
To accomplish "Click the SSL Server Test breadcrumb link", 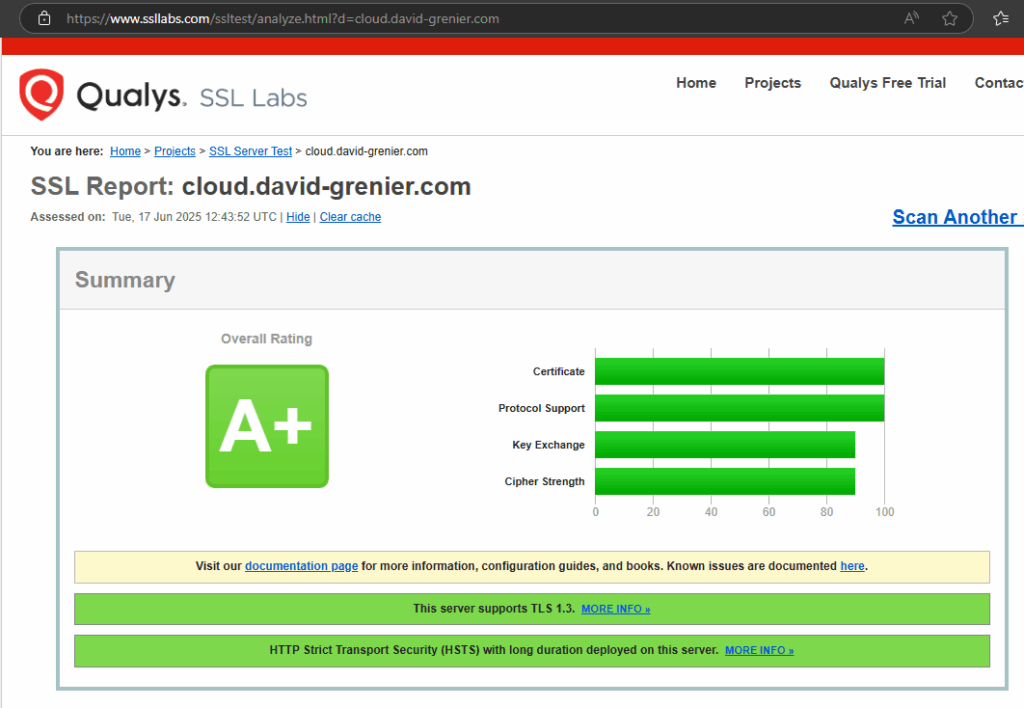I will click(250, 151).
